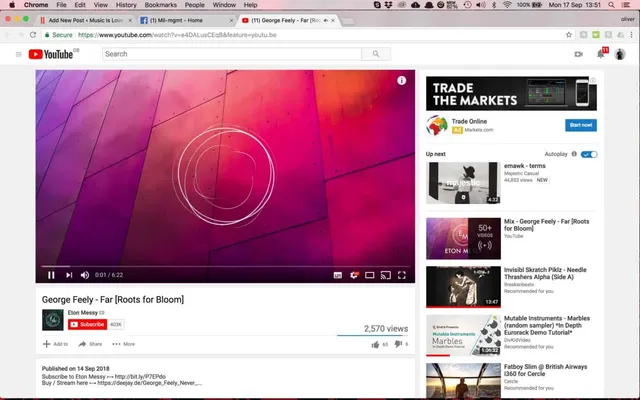Screen dimensions: 640x400
Task: Mute the player volume speaker icon
Action: pos(85,275)
